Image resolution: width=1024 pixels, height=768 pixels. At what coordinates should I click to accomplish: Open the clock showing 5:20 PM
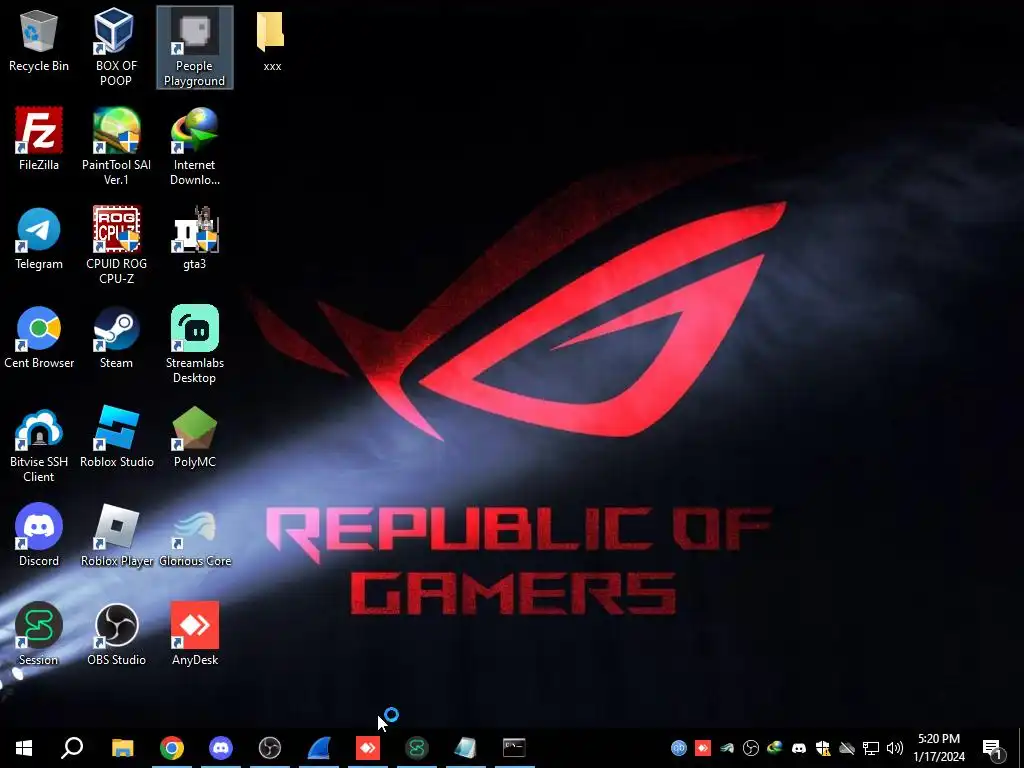click(939, 748)
